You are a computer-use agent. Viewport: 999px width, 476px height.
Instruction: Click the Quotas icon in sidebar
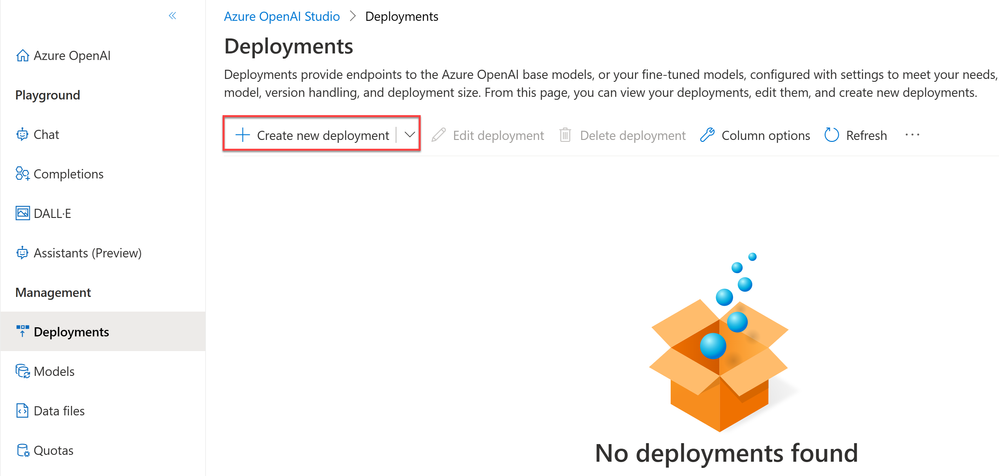22,451
